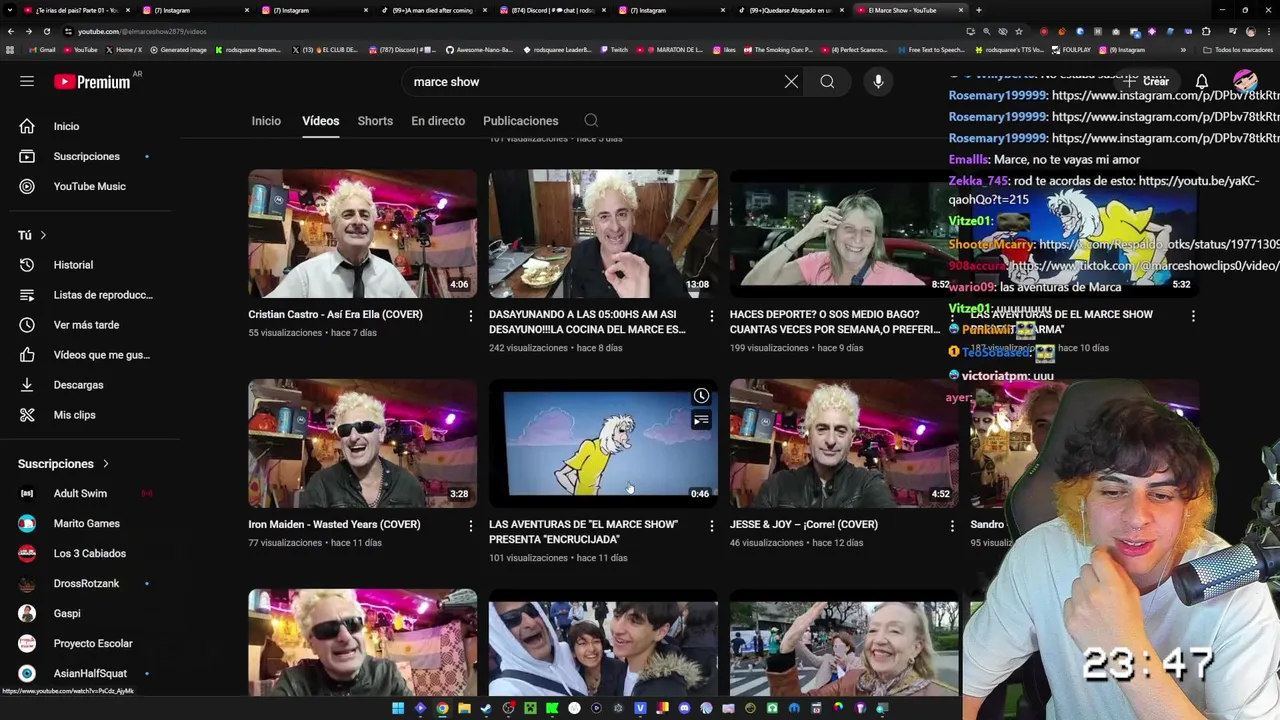The height and width of the screenshot is (720, 1280).
Task: Show more bookmarks chevron
Action: [x=1183, y=50]
